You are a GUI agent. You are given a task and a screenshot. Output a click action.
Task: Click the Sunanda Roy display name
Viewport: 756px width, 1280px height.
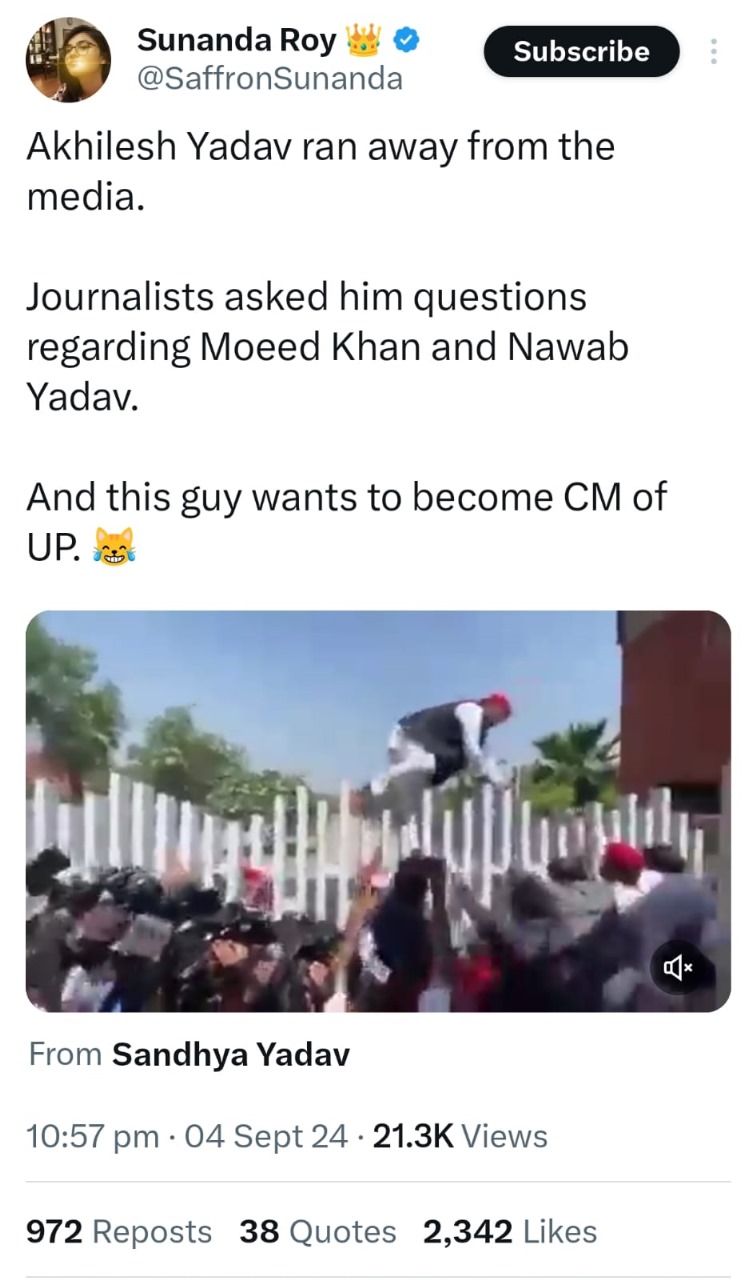[x=236, y=42]
